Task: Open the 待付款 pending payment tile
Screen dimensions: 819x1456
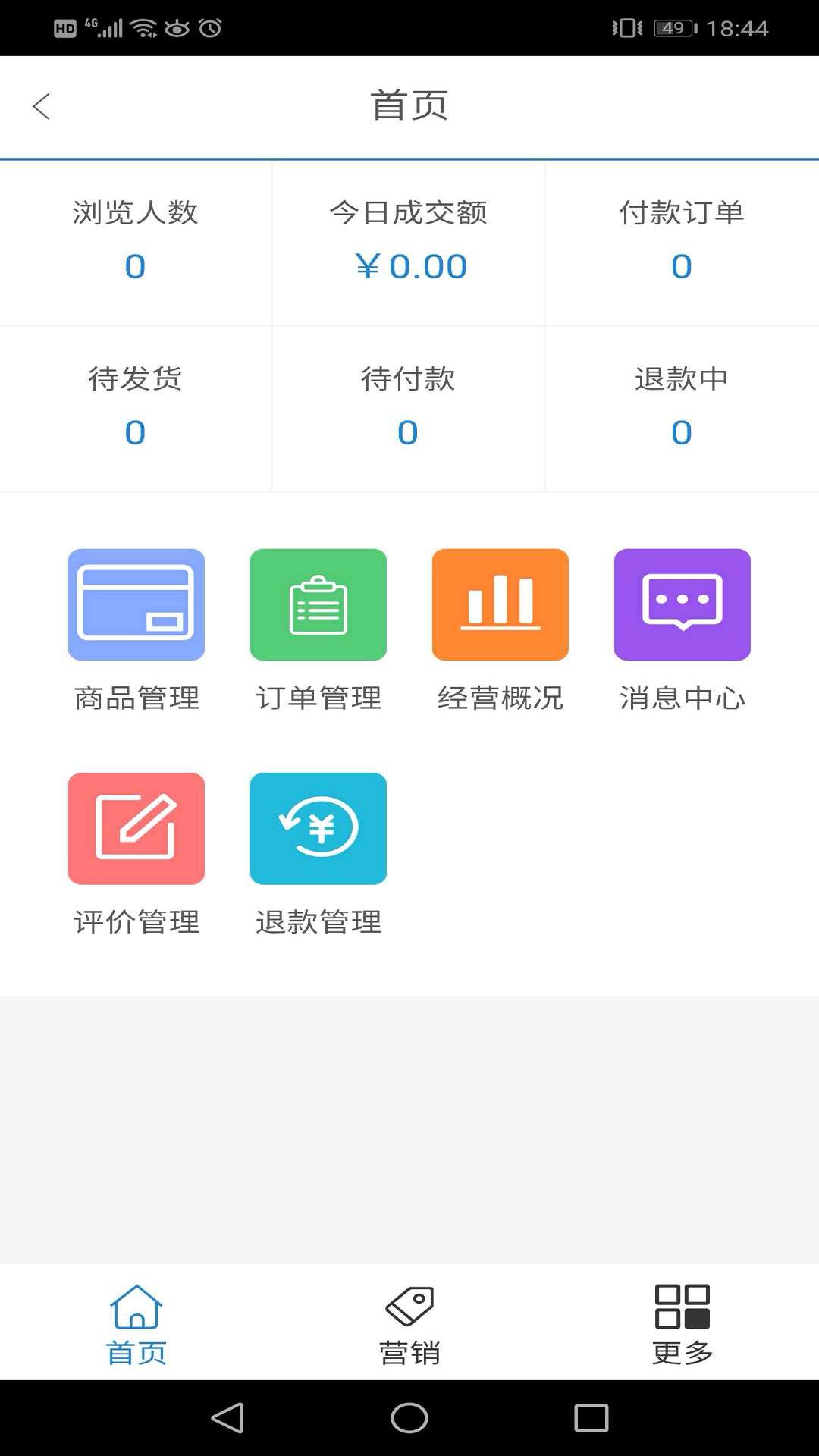Action: (409, 408)
